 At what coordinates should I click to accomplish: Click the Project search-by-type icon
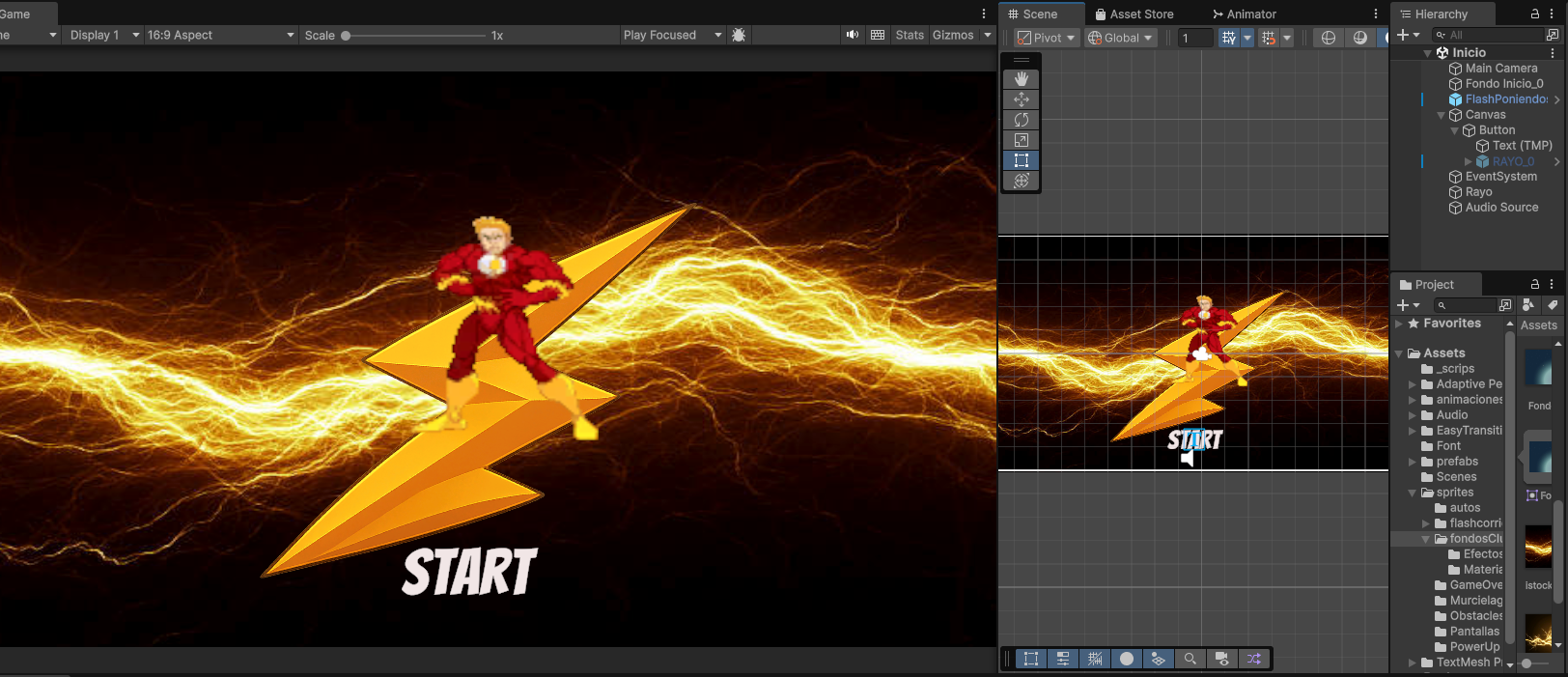tap(1528, 304)
